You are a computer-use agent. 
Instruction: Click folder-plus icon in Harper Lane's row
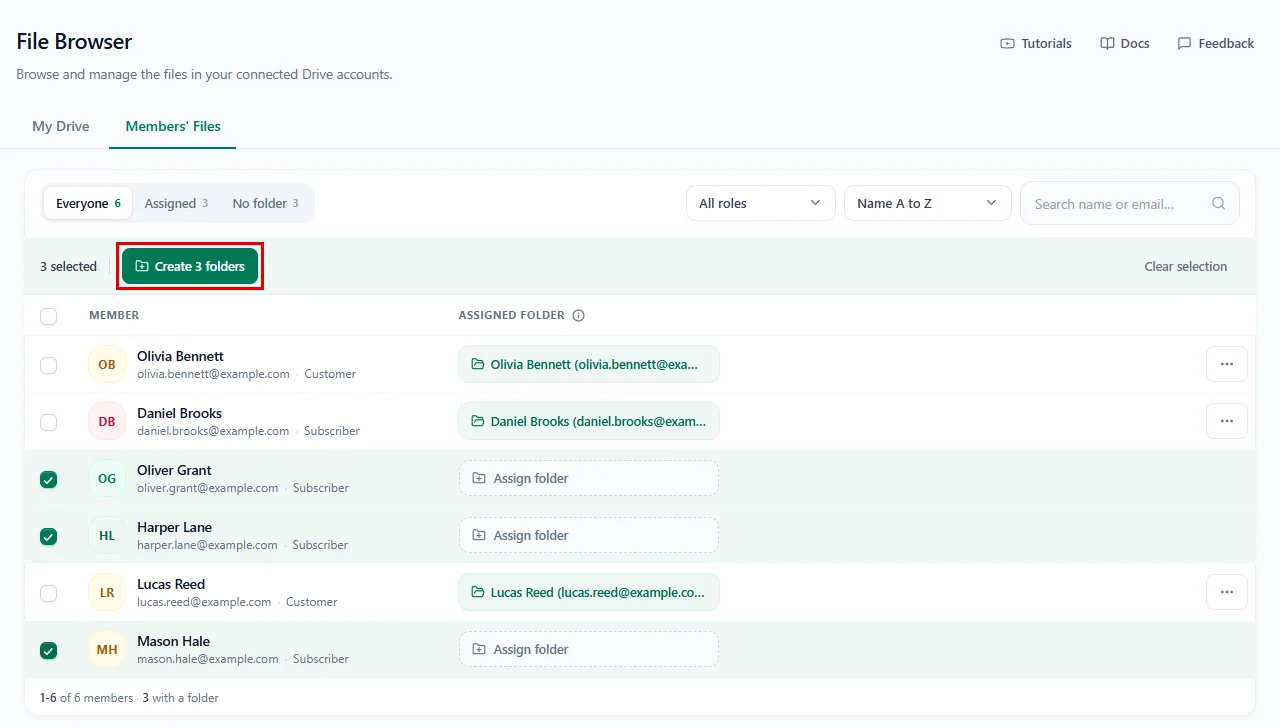tap(479, 535)
